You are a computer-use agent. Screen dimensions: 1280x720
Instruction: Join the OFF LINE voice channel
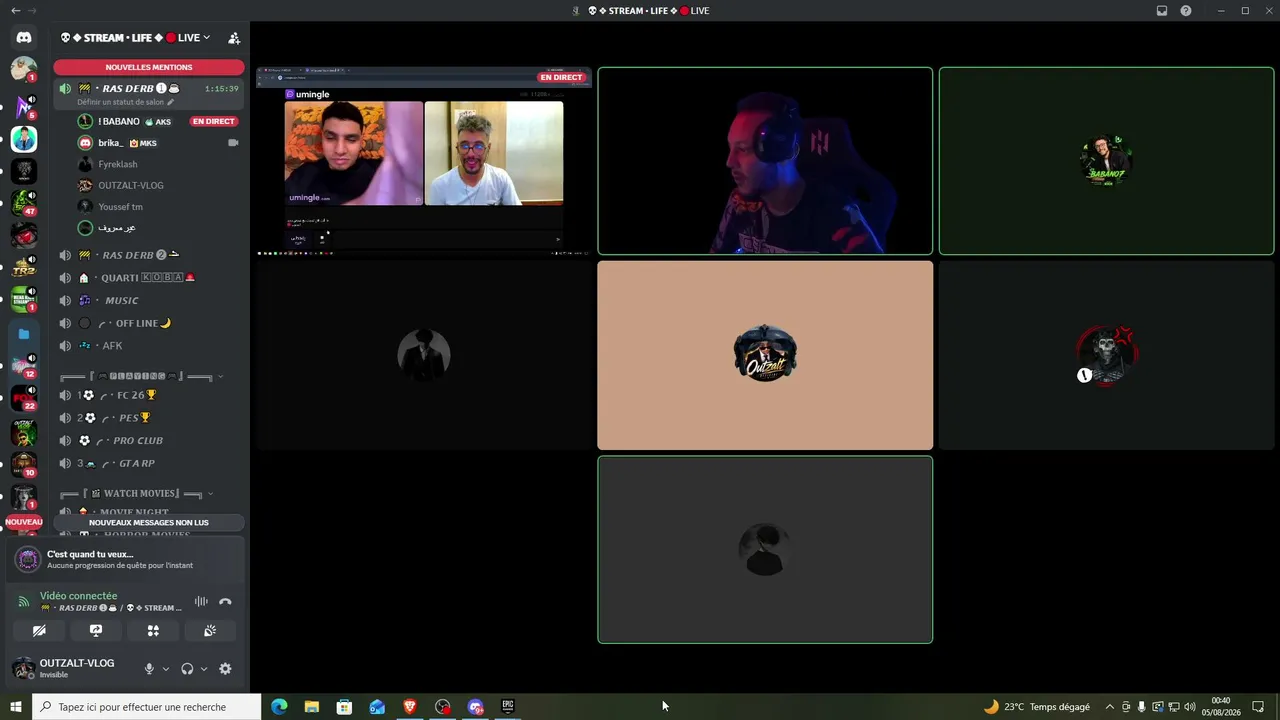click(149, 323)
